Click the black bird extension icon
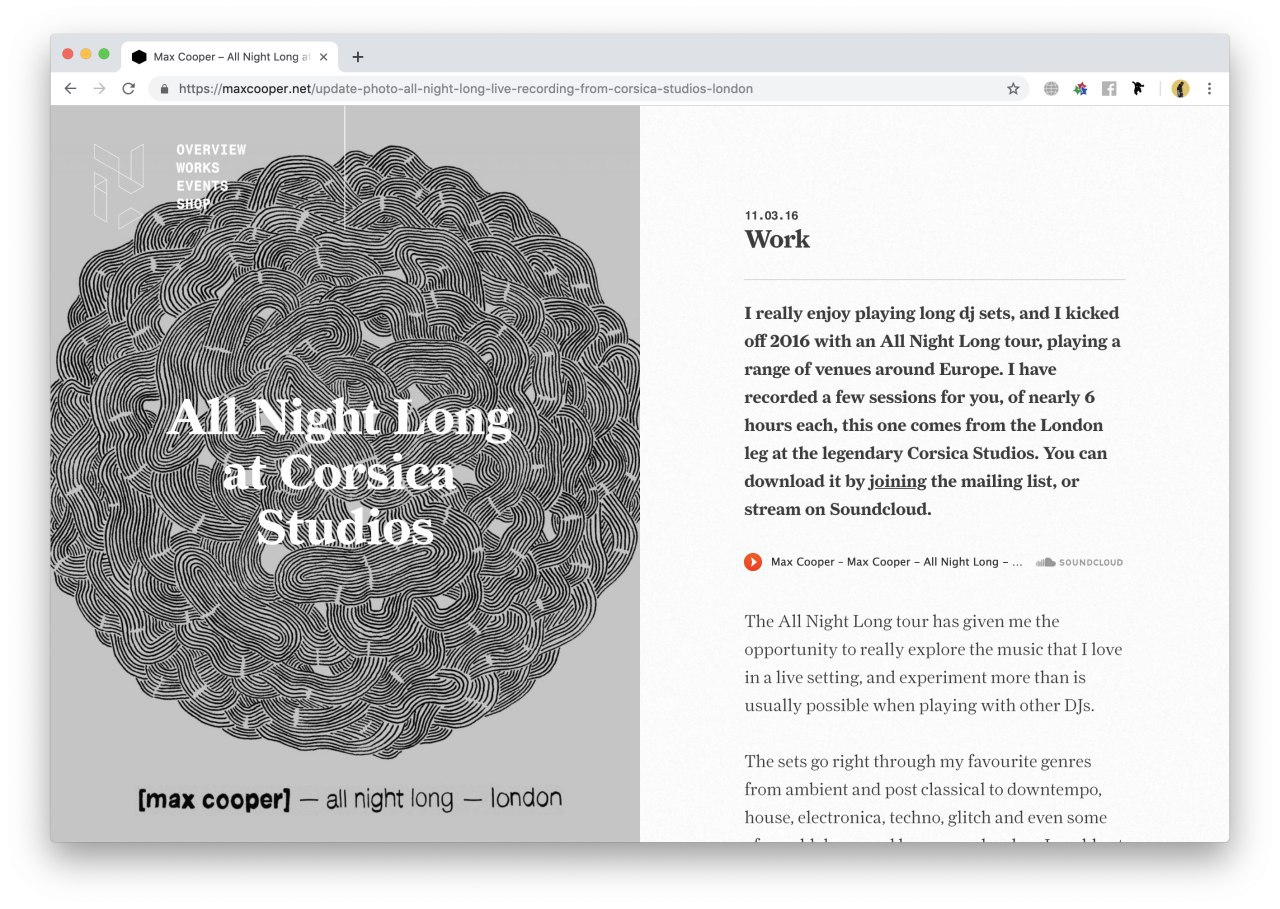Viewport: 1280px width, 909px height. point(1138,89)
